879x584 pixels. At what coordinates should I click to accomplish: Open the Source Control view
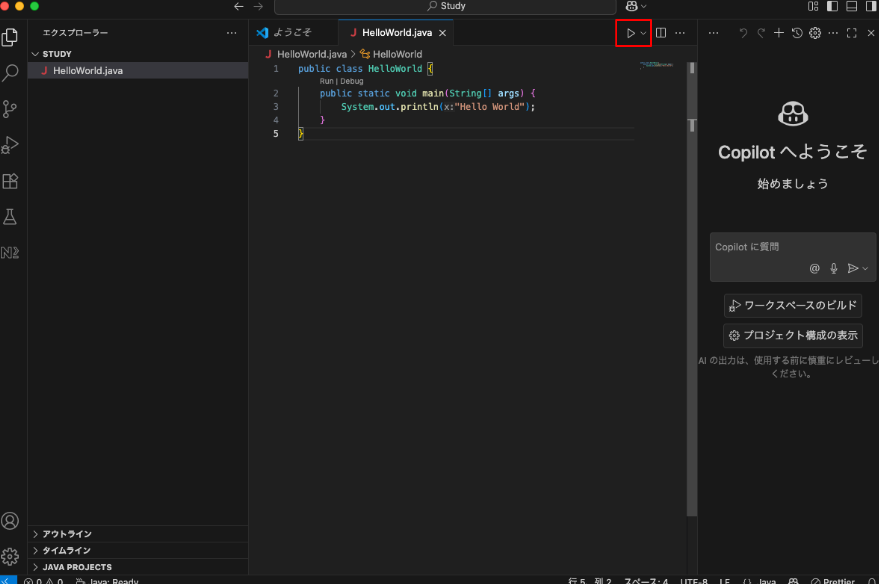coord(10,109)
